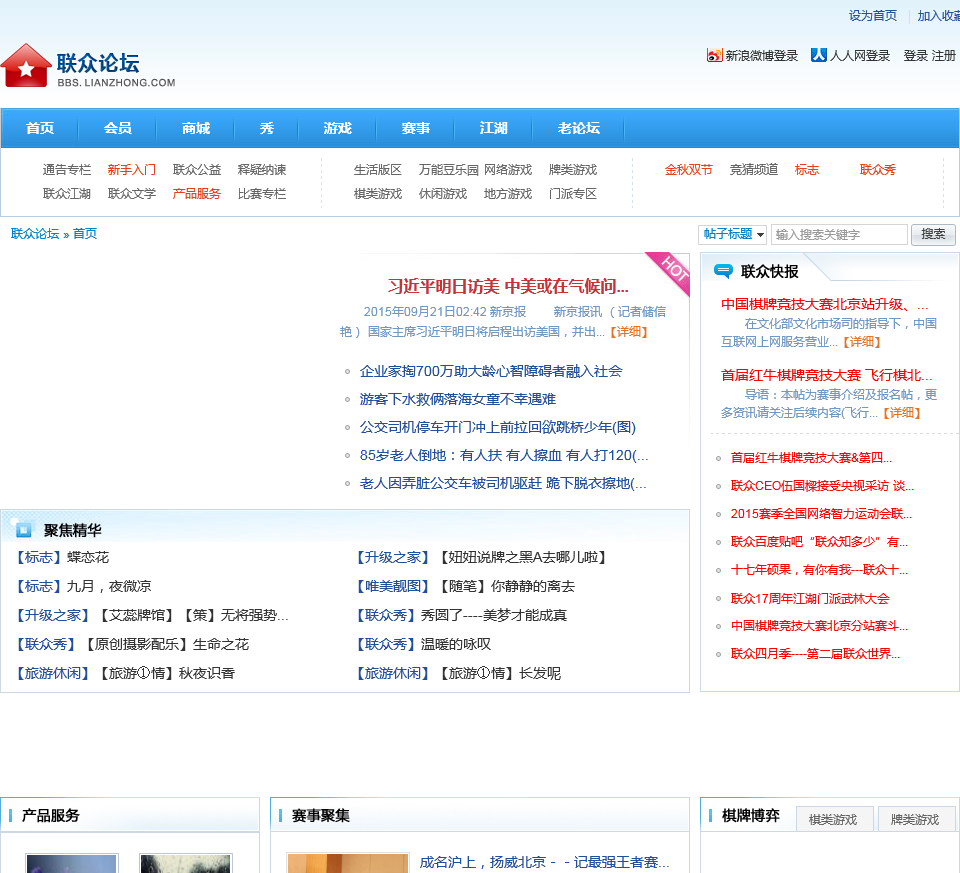Click the 【唯美靓图】 category tag
Image resolution: width=960 pixels, height=873 pixels.
[x=393, y=586]
